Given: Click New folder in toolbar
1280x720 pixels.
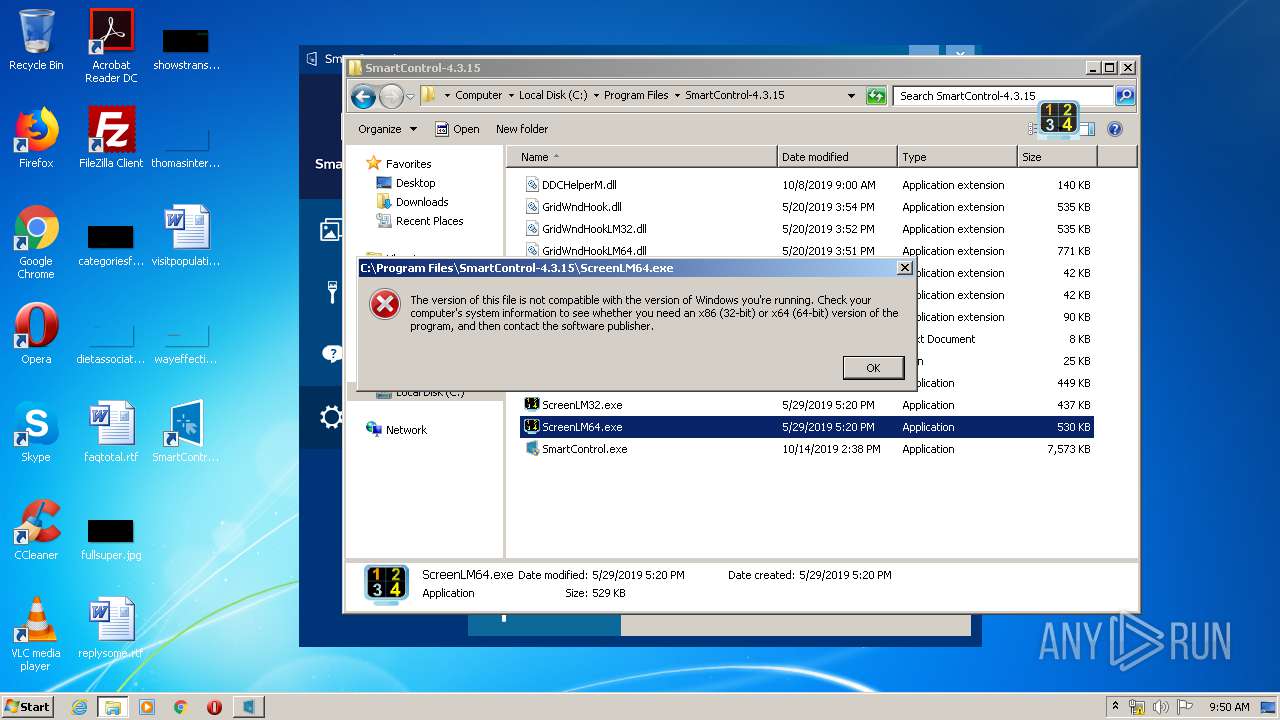Looking at the screenshot, I should (522, 129).
